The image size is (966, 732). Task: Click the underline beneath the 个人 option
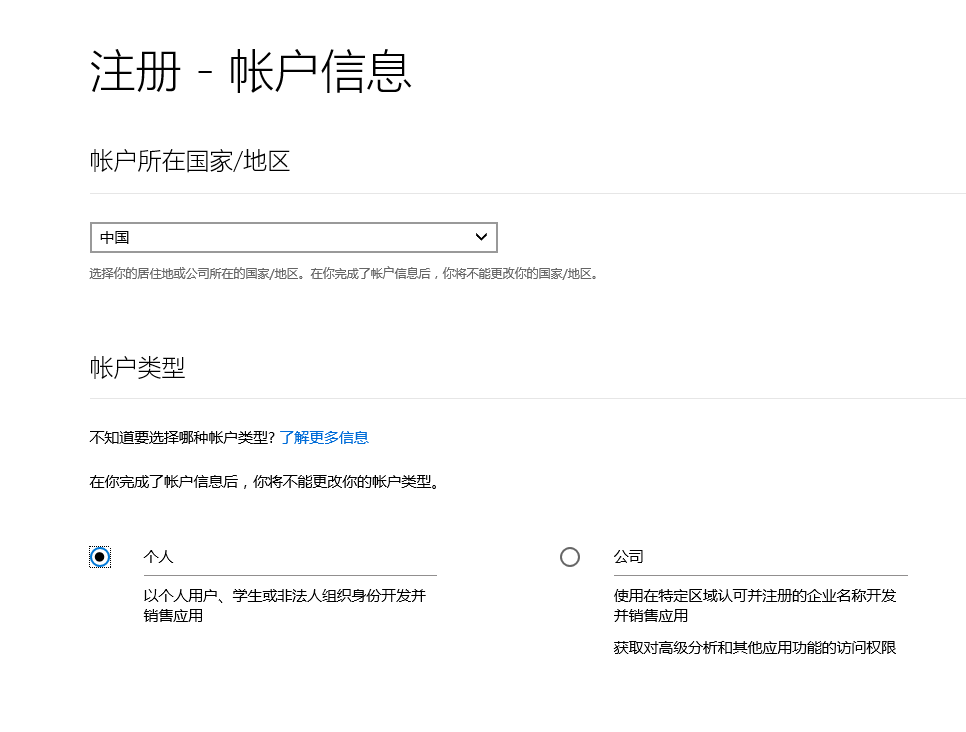click(x=290, y=575)
